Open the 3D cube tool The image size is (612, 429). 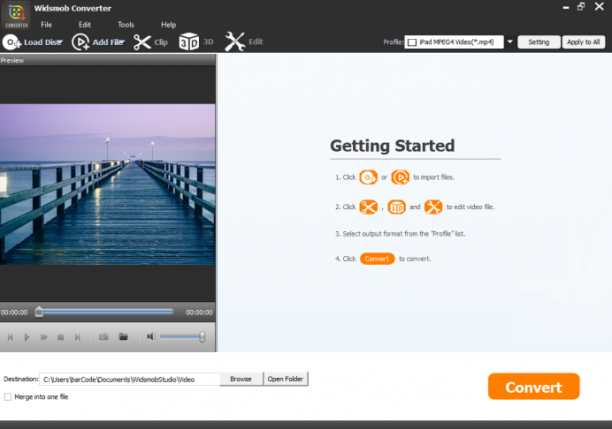(189, 41)
